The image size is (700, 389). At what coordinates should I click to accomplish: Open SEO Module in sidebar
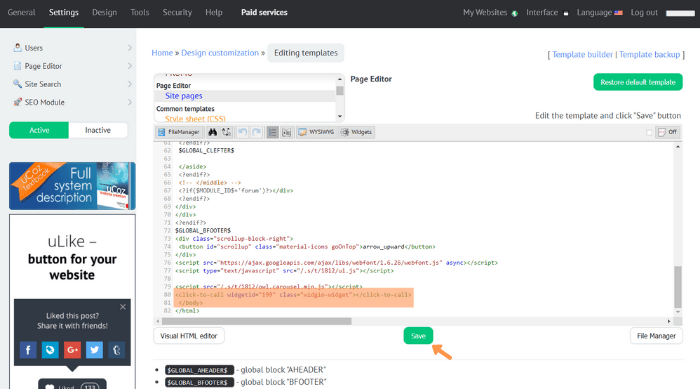tap(45, 102)
